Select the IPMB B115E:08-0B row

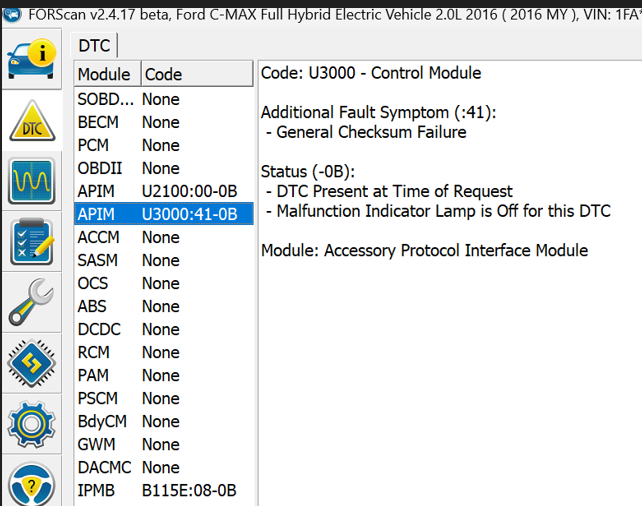click(164, 490)
